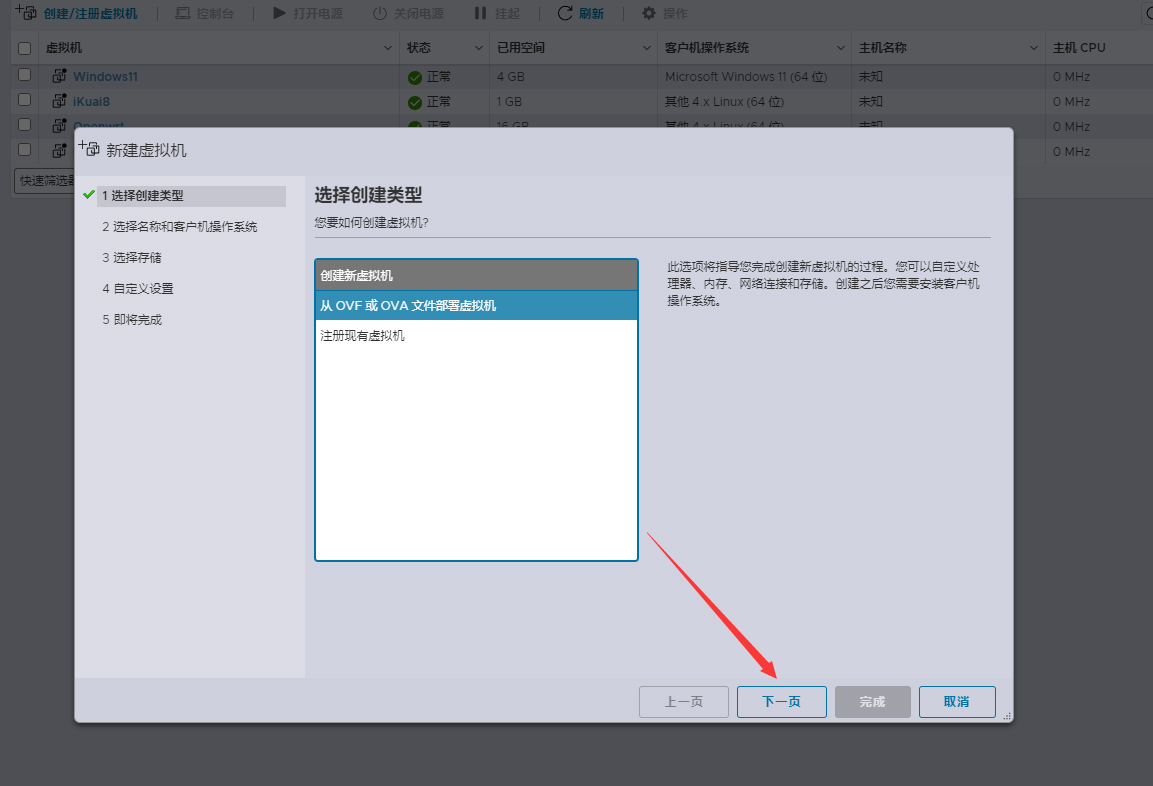Screen dimensions: 1153x786
Task: Refresh the list with the 刷新 icon
Action: (565, 14)
